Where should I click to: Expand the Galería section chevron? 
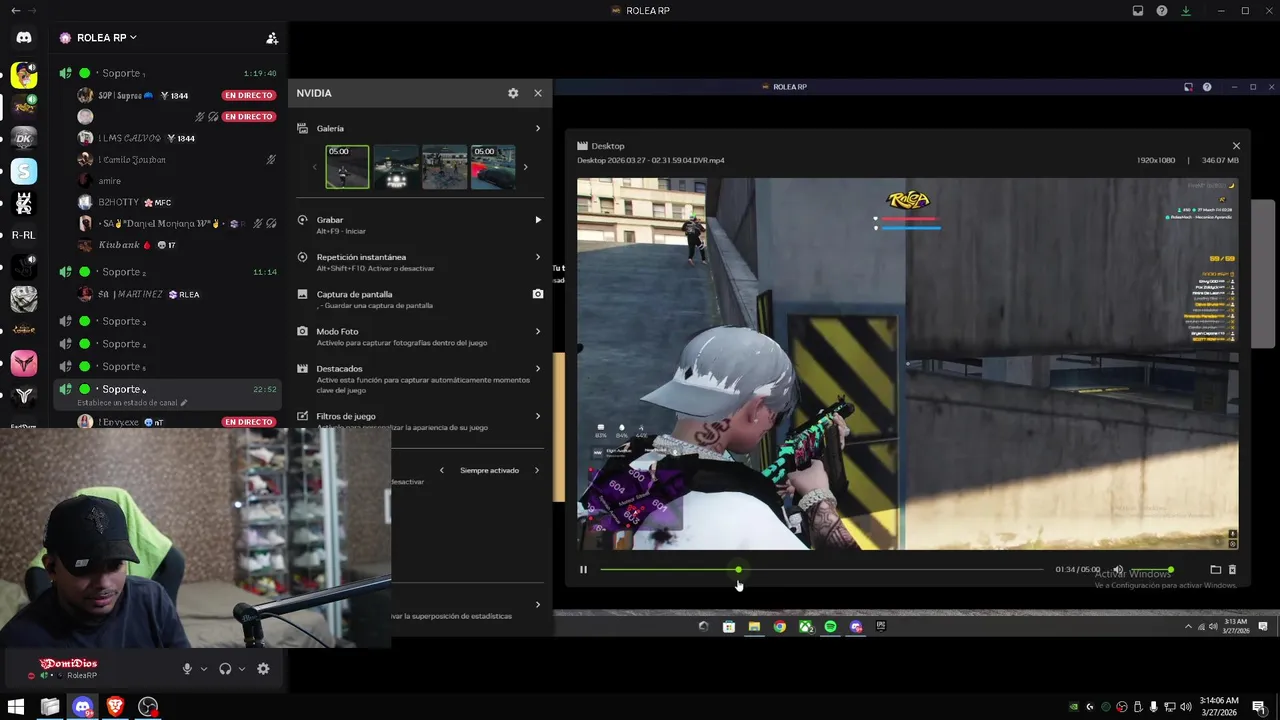(x=538, y=128)
